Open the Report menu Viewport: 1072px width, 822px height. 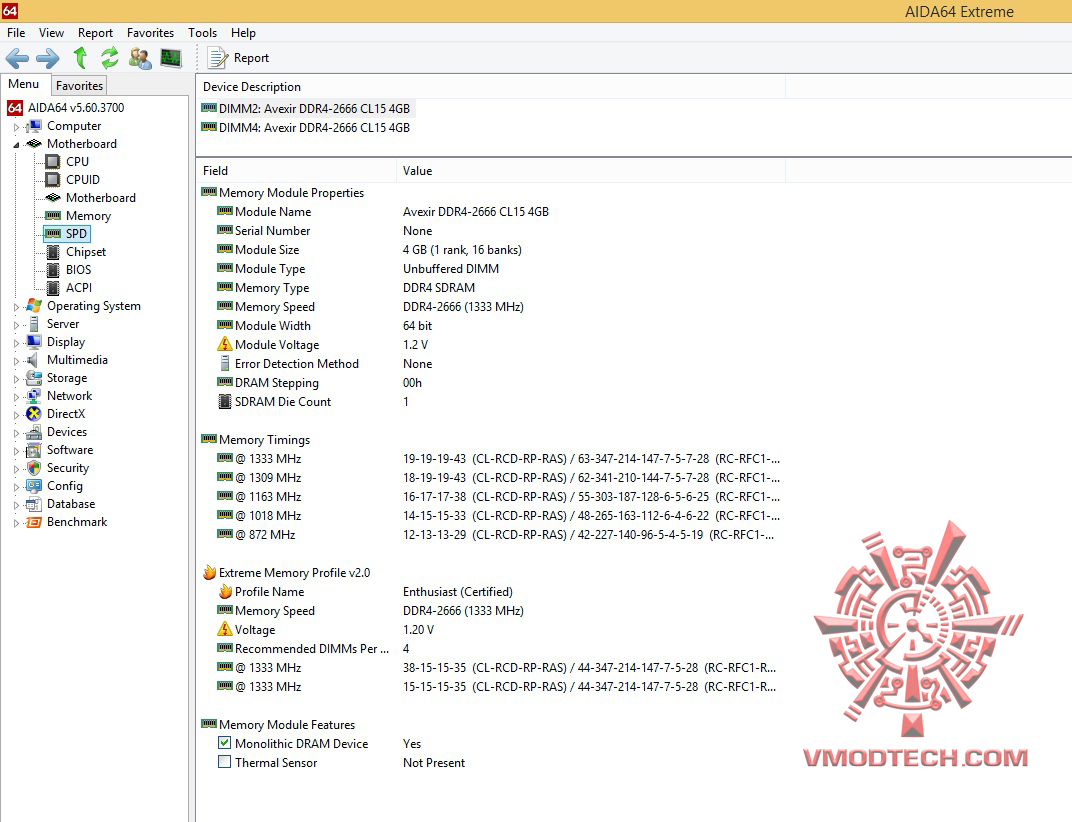pyautogui.click(x=95, y=33)
